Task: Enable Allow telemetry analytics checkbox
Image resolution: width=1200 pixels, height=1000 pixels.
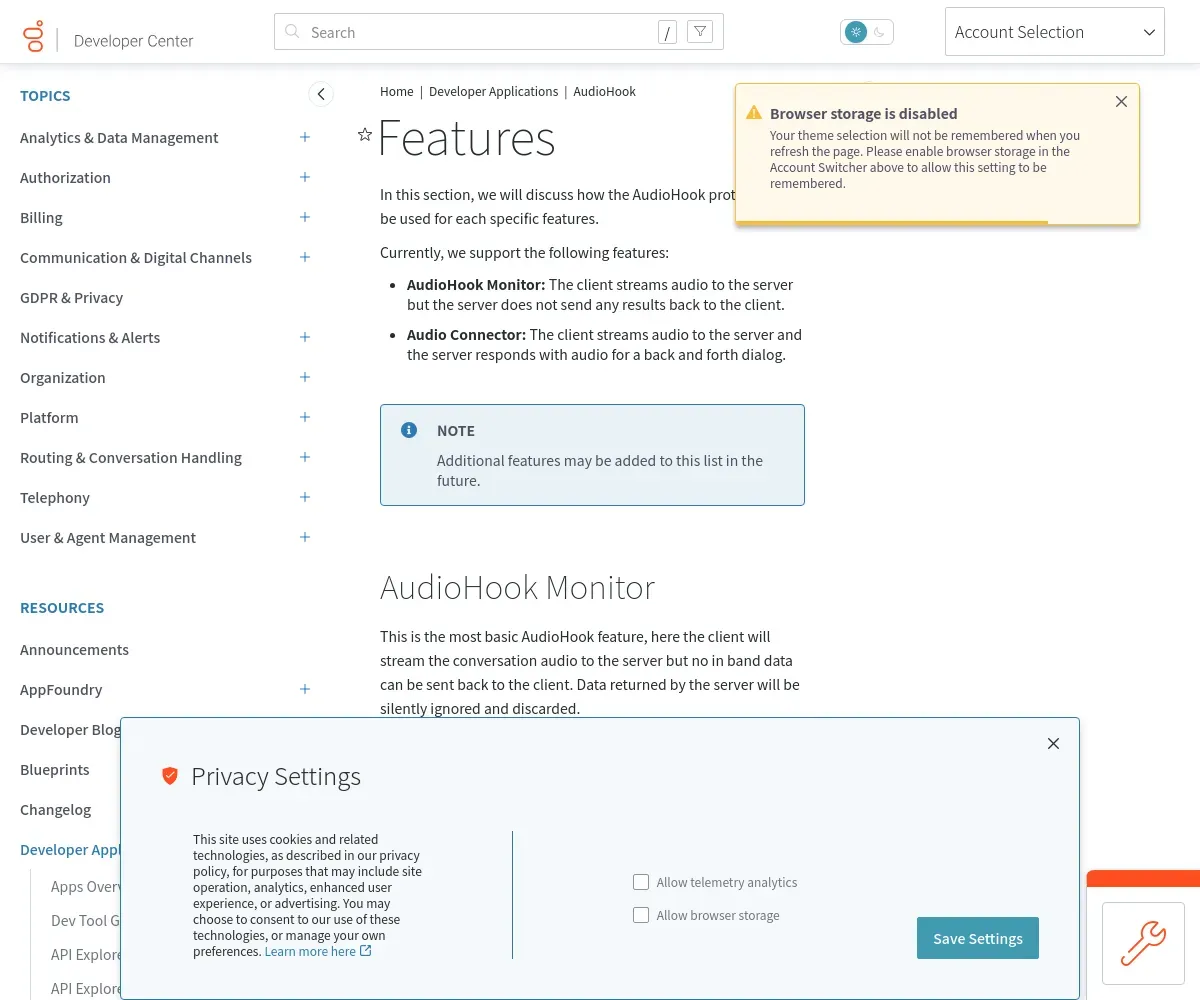Action: click(641, 882)
